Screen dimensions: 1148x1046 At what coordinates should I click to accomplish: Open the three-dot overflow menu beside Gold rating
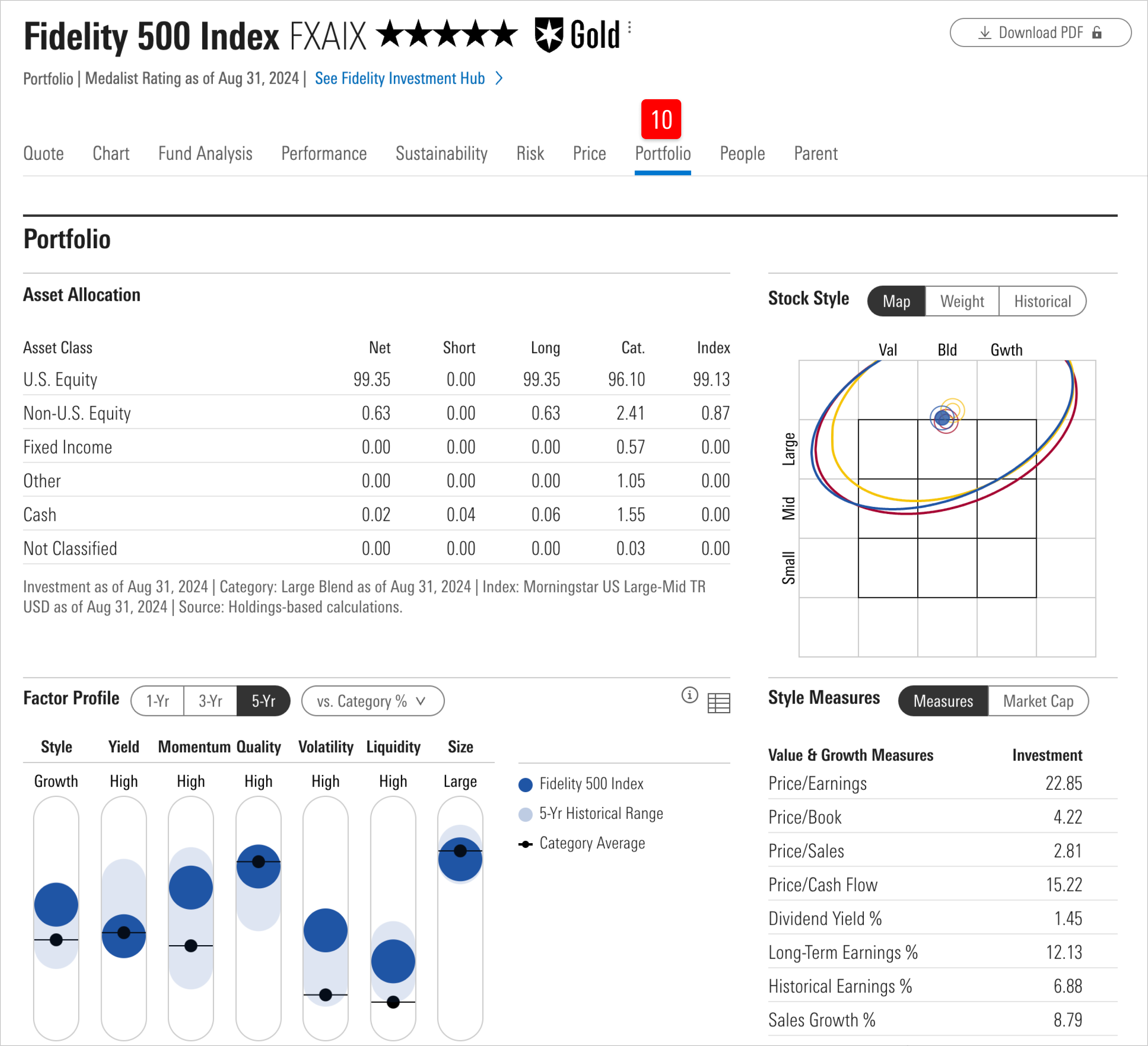coord(630,27)
